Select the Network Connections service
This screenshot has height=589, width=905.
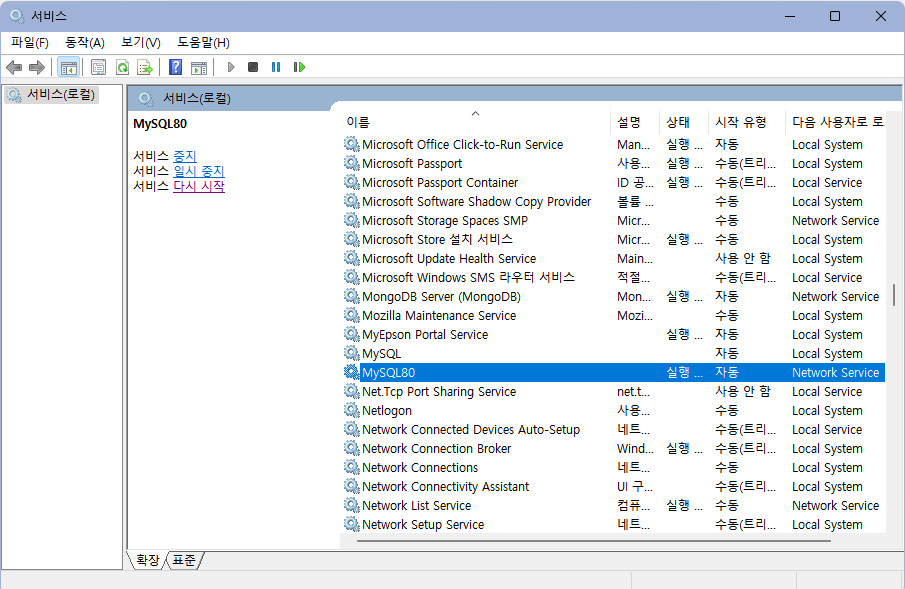(x=614, y=468)
